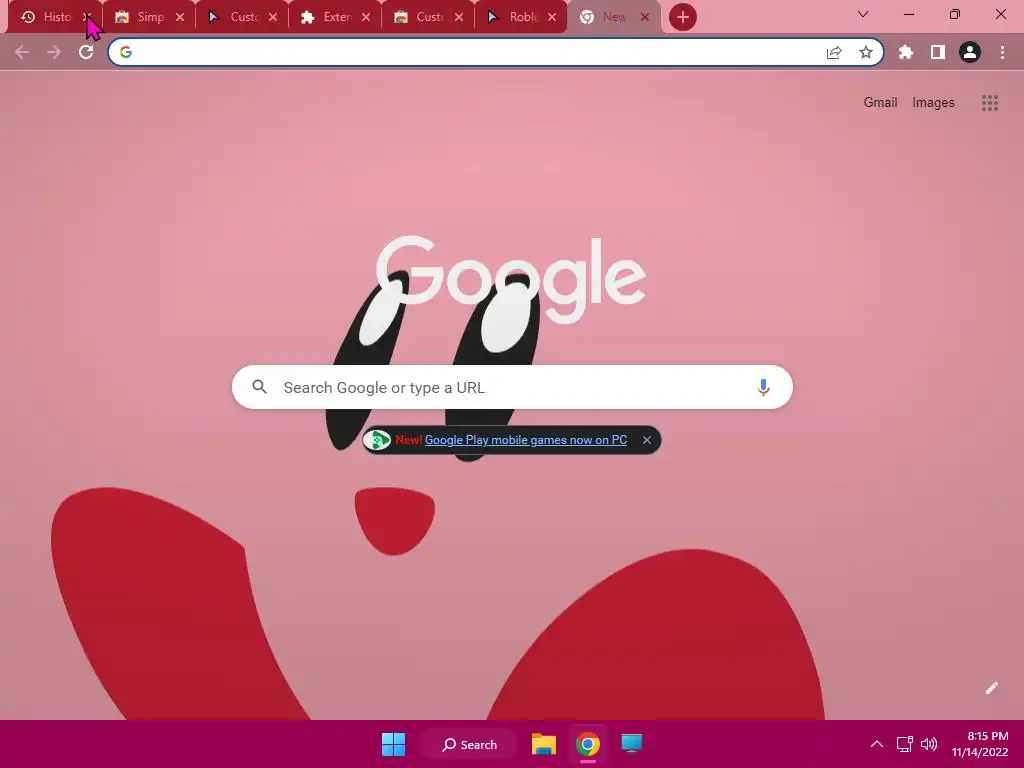Start voice search with microphone

[763, 387]
